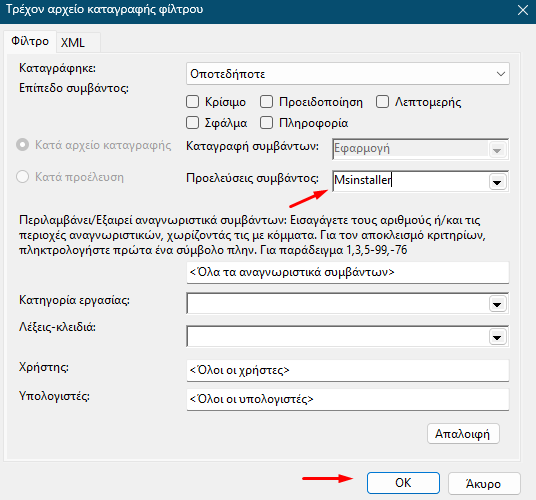Click the Απαλοιφή clear button
This screenshot has width=536, height=500.
click(x=463, y=434)
